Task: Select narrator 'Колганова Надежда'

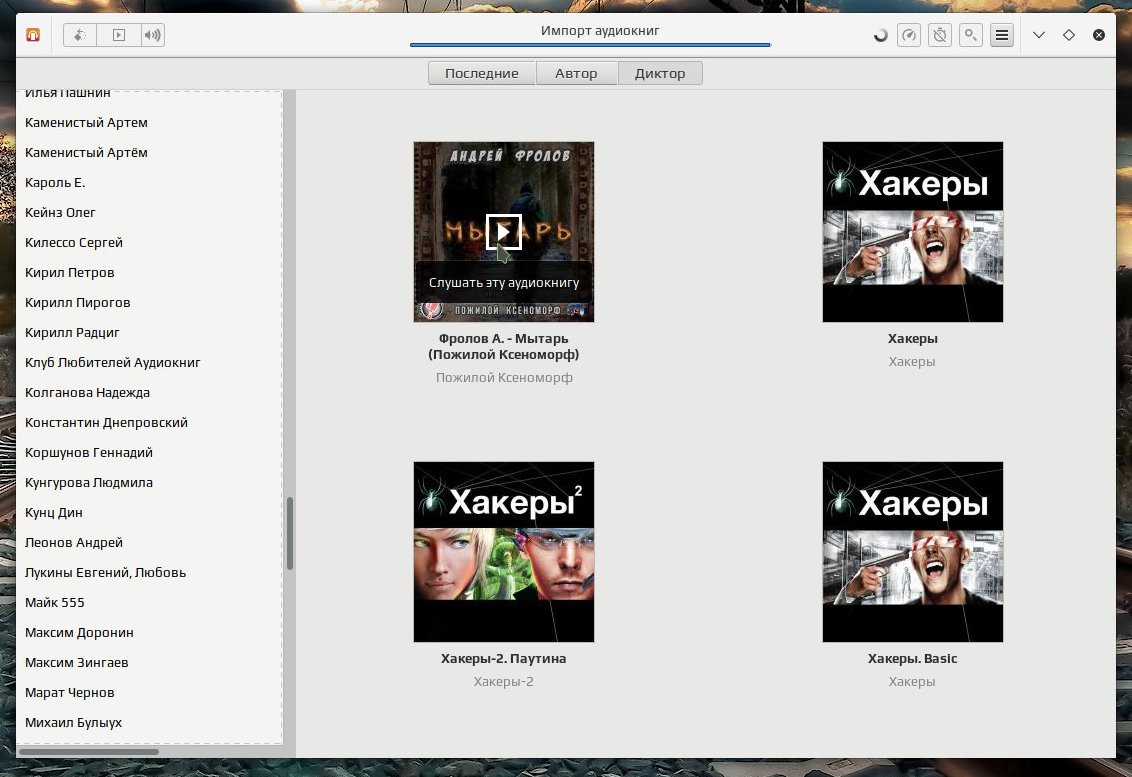Action: [149, 393]
